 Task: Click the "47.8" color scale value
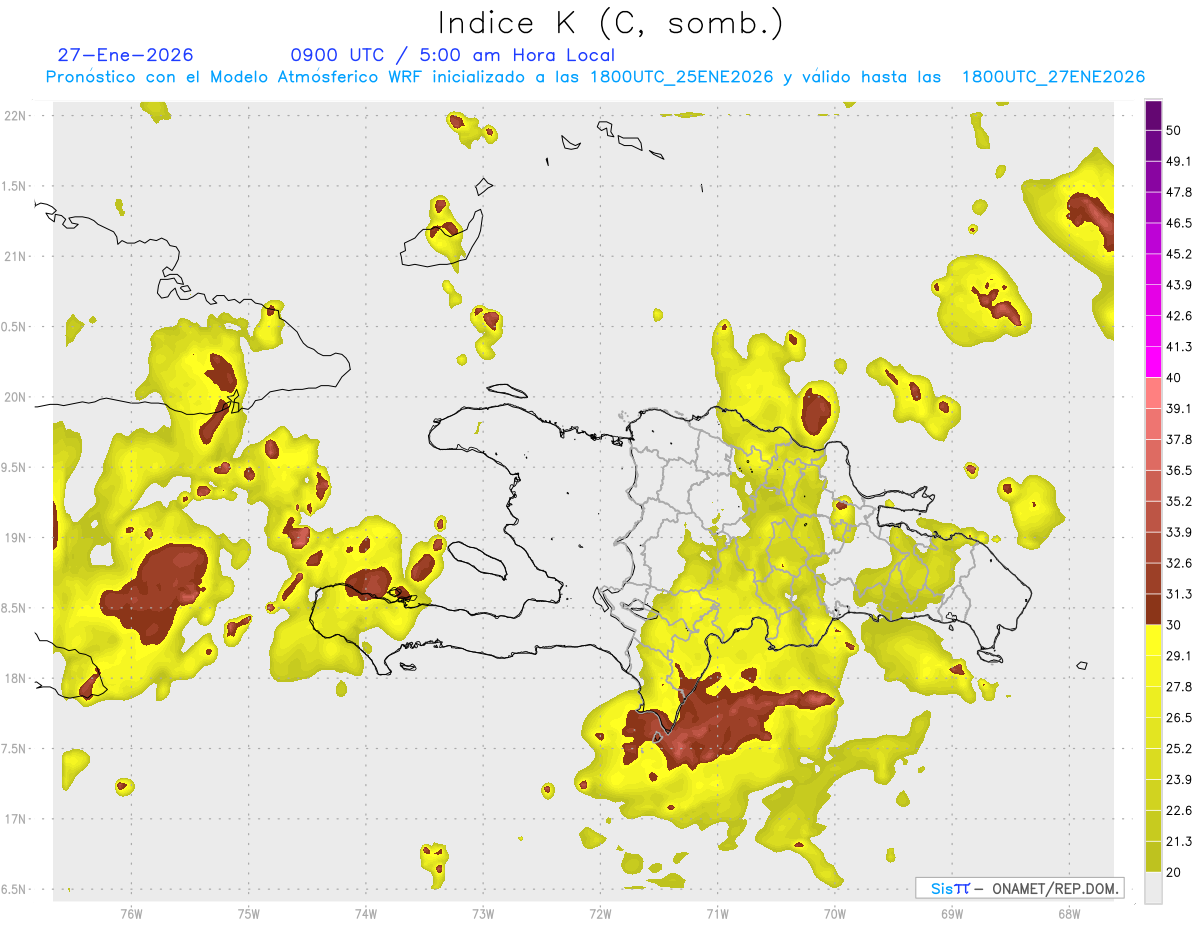pos(1179,192)
